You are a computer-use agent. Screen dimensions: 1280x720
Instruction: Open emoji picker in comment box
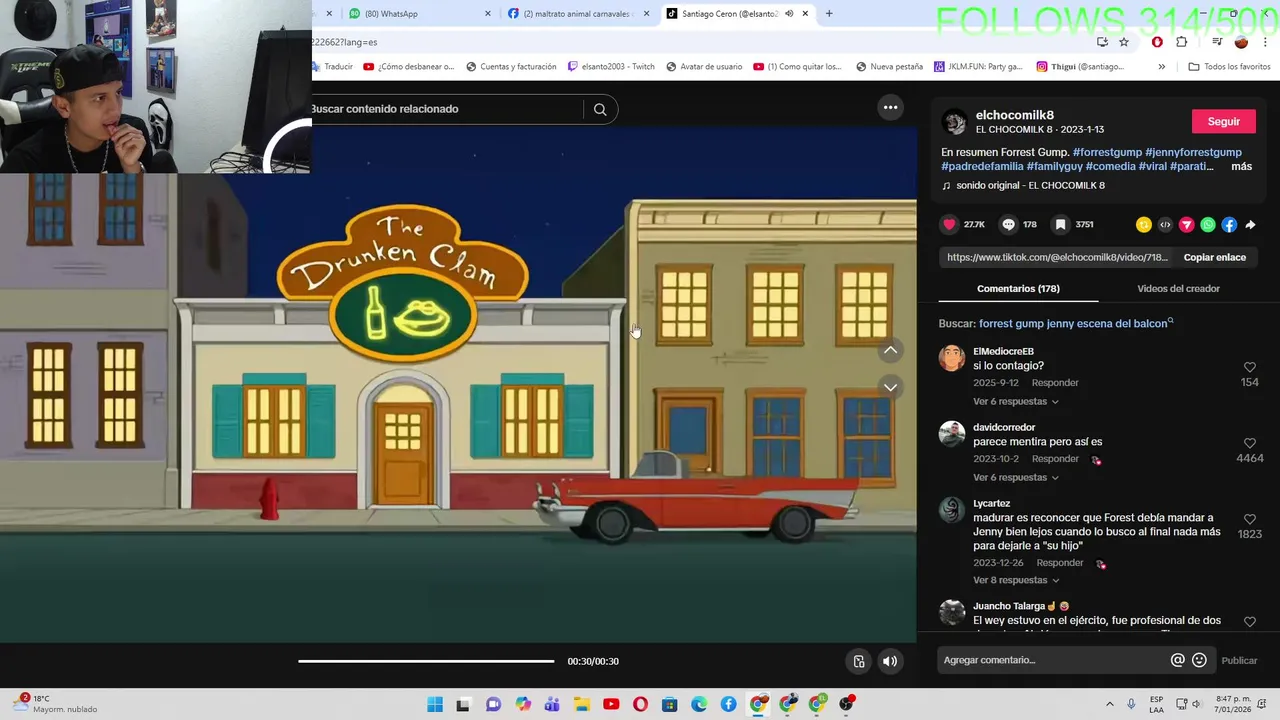click(x=1199, y=660)
